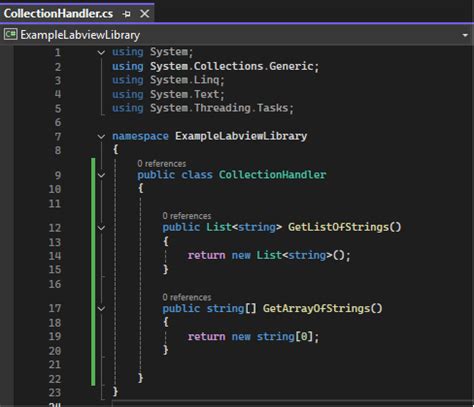The image size is (474, 407).
Task: Place cursor on CollectionHandler class name
Action: click(x=272, y=175)
